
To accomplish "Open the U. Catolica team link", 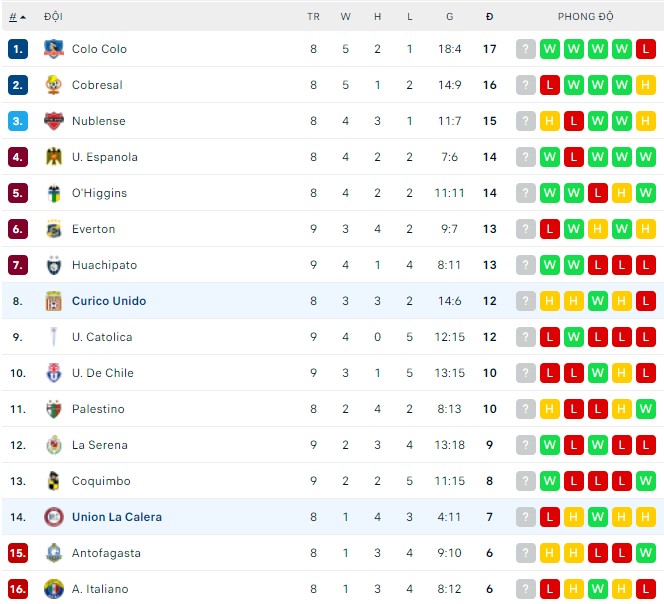I will [102, 337].
